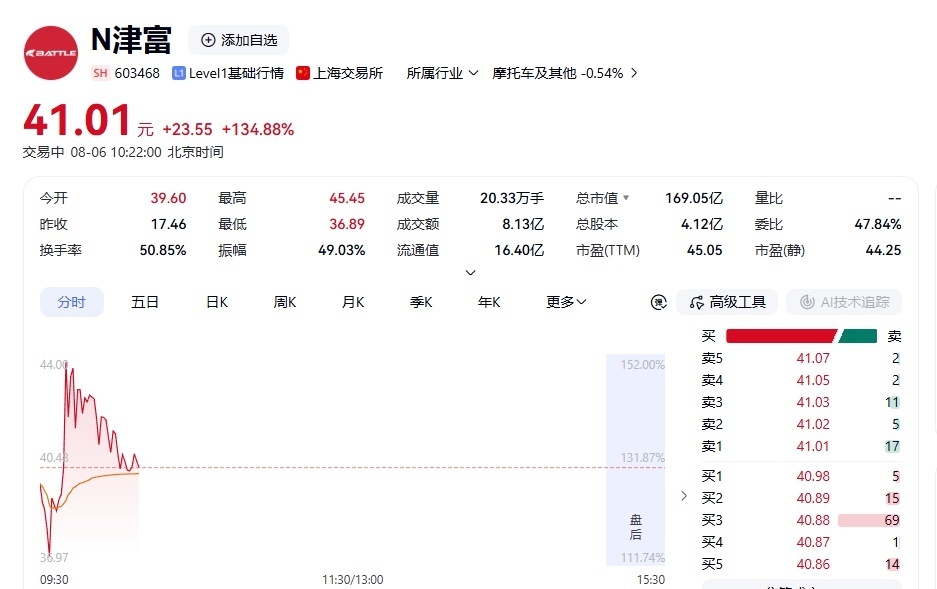Click the red 买 portion of buy/sell bar
This screenshot has width=937, height=589.
[782, 336]
